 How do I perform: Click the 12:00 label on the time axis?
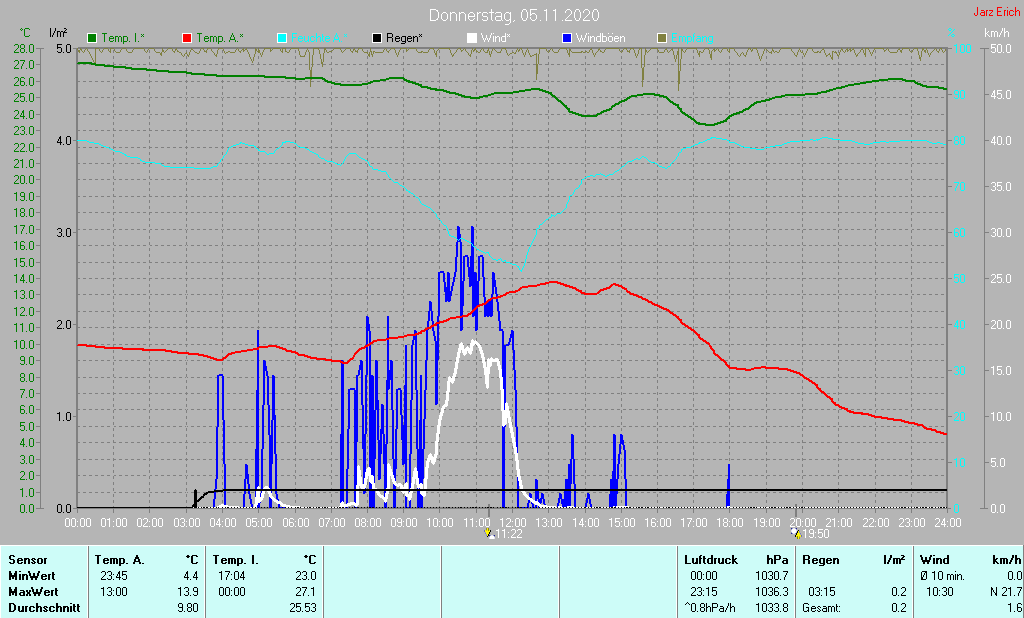click(513, 522)
